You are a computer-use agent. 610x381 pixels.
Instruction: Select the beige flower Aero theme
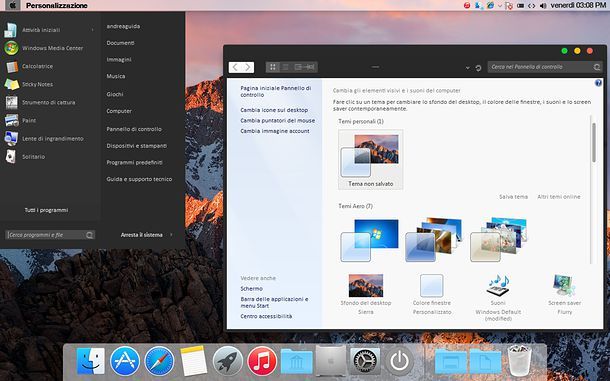[x=499, y=240]
